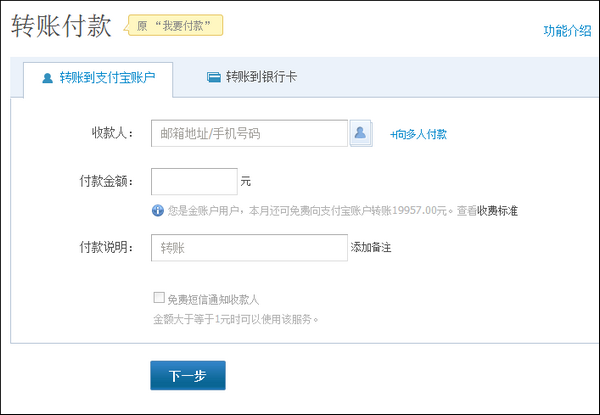Click the text 金额大于等于1元时可以使用该服务
This screenshot has height=415, width=600.
pos(236,319)
